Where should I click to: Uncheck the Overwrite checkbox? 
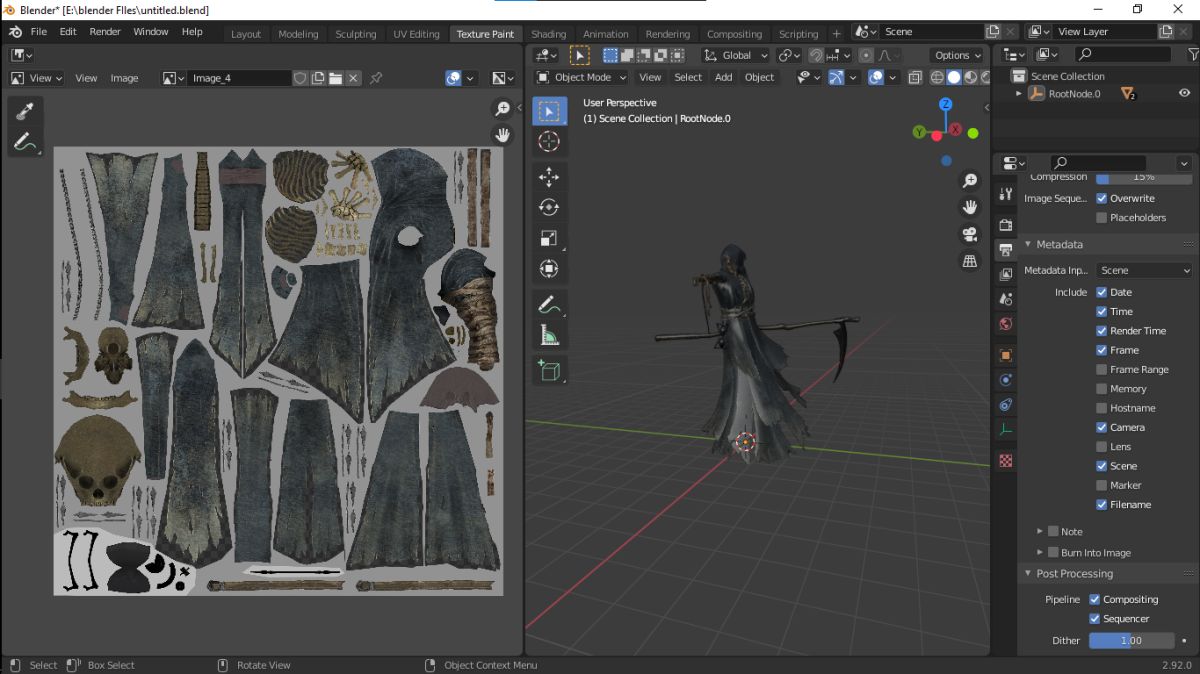[1102, 198]
